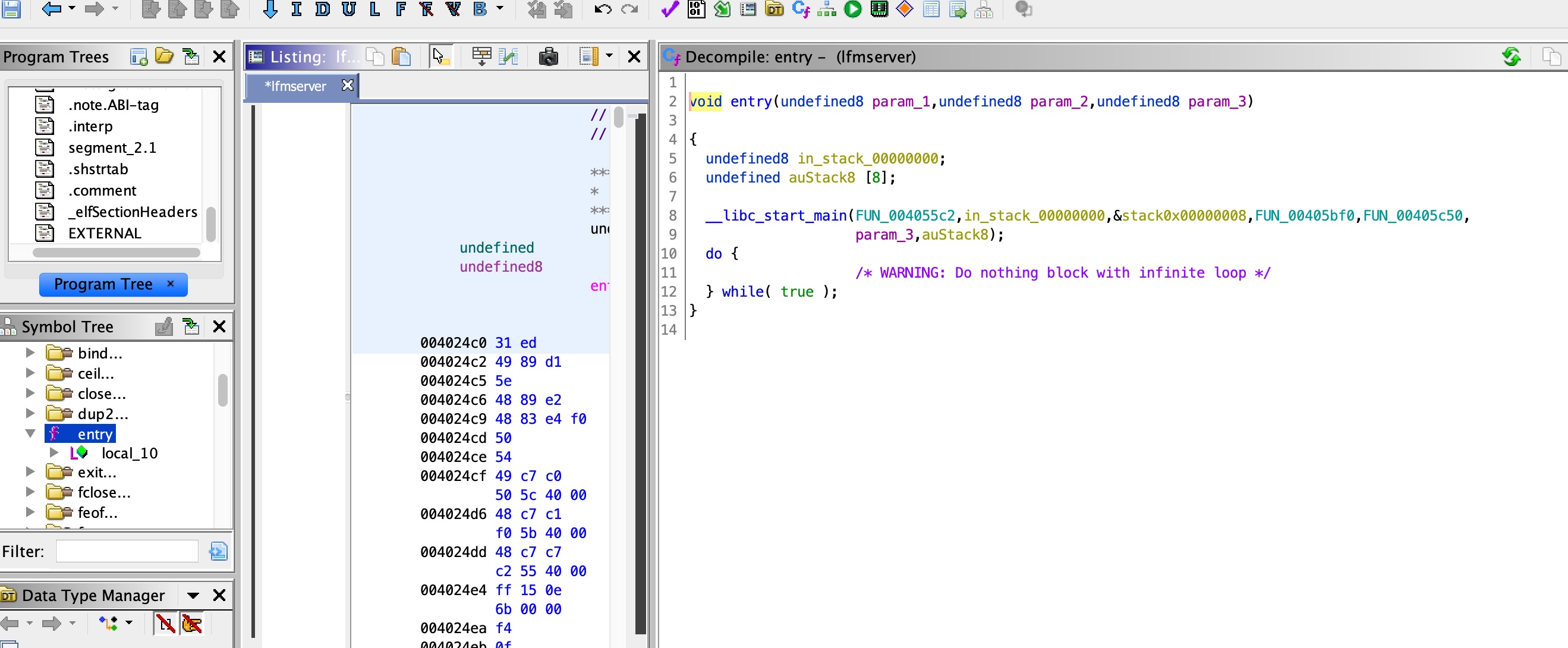Toggle the filter arrays 'N' icon in Data Type Manager

(165, 624)
